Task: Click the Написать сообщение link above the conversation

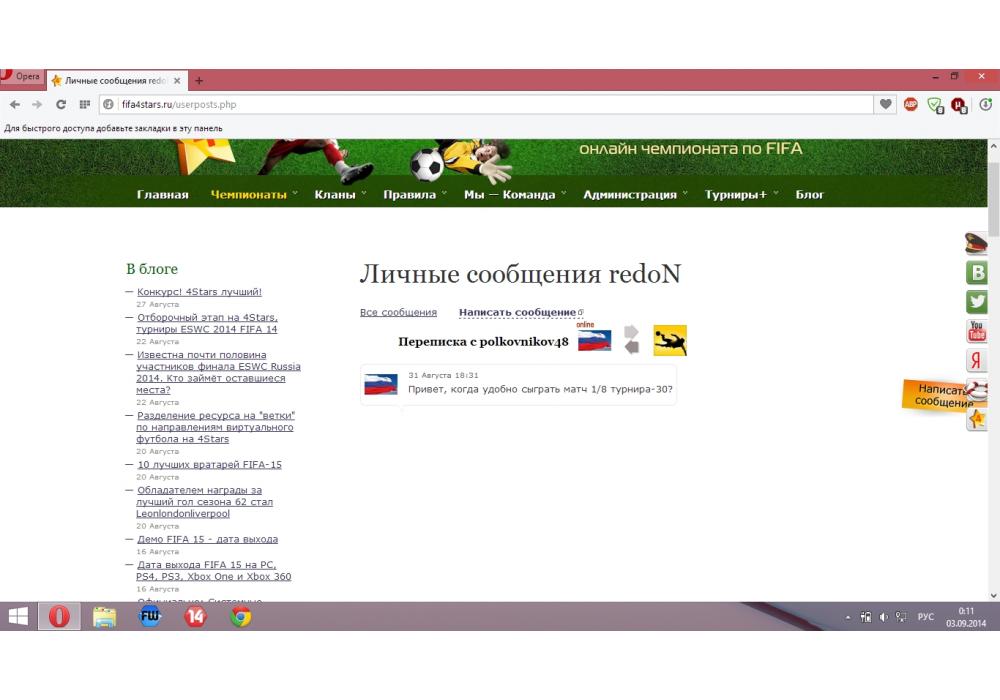Action: click(x=517, y=313)
